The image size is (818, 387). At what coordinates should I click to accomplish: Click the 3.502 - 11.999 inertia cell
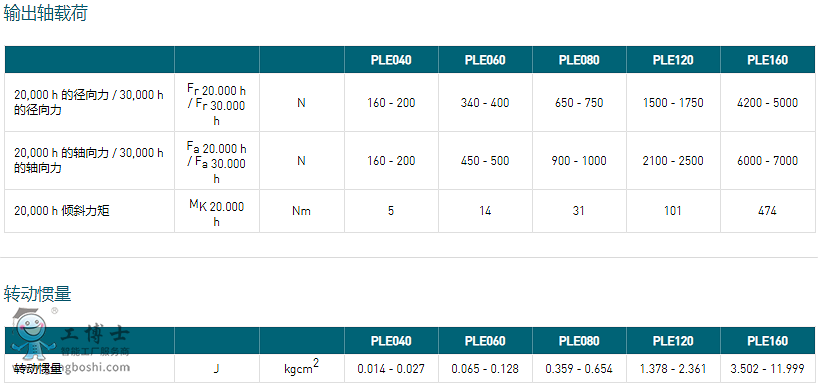point(767,369)
